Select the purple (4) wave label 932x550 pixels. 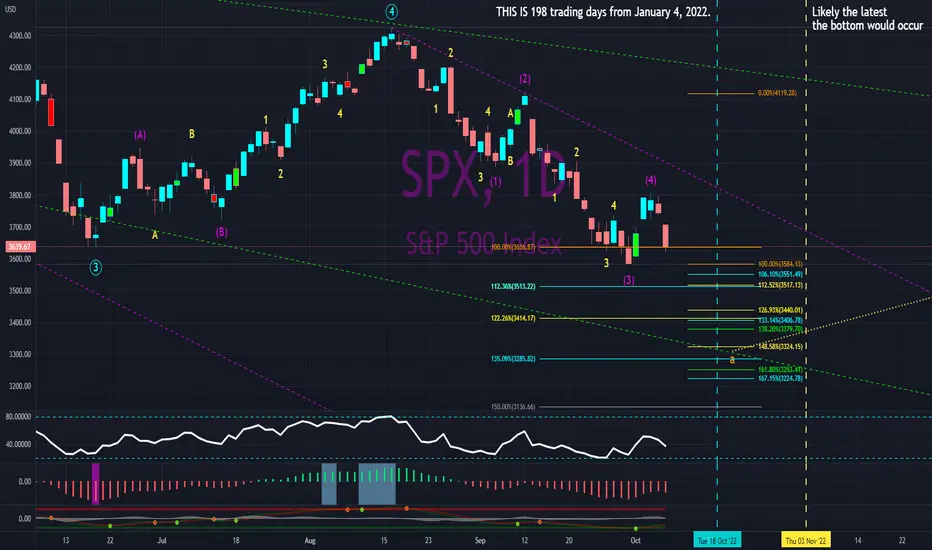click(650, 180)
